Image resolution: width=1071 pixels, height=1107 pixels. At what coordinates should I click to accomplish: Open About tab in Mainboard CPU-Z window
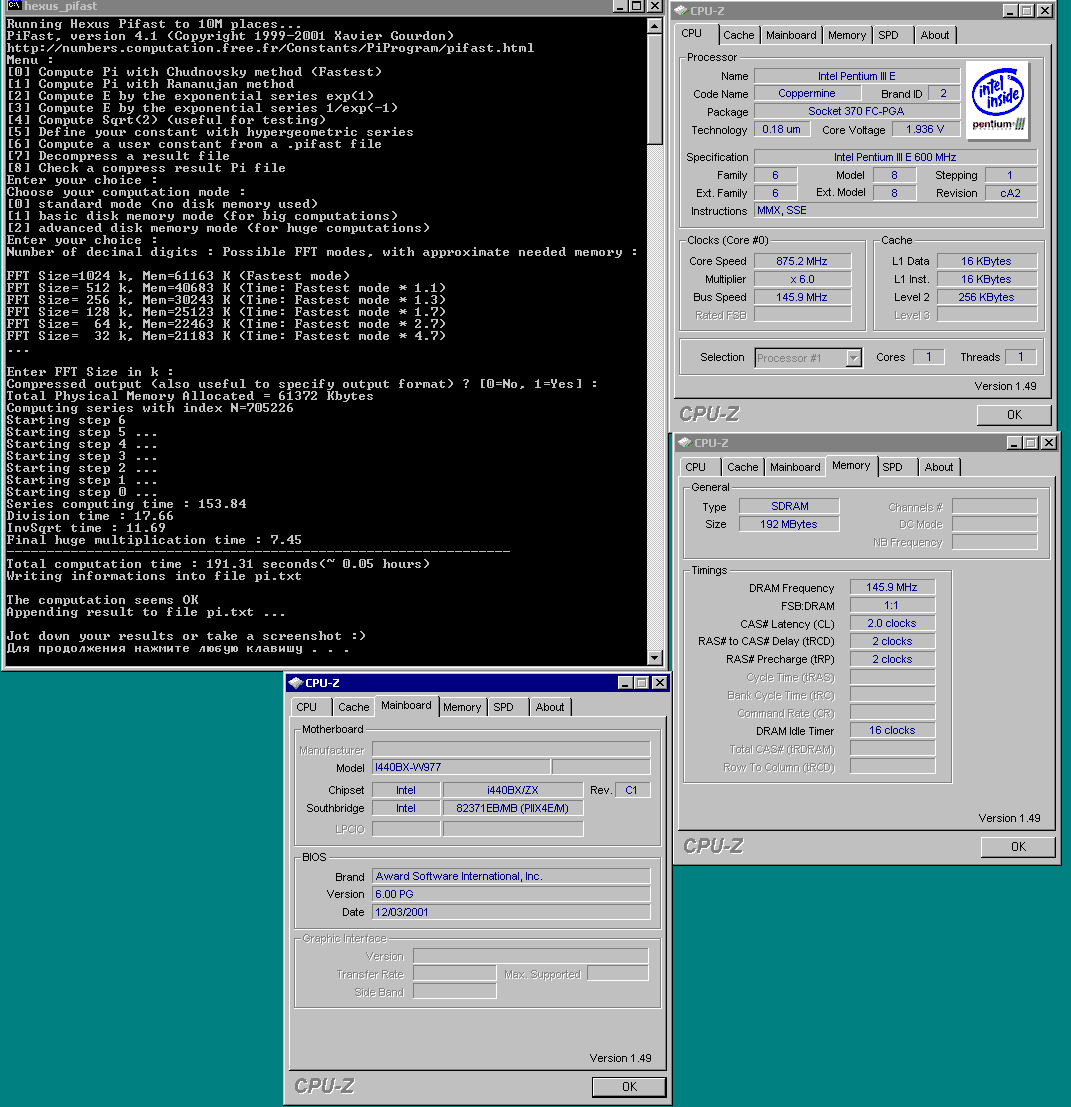click(x=550, y=707)
